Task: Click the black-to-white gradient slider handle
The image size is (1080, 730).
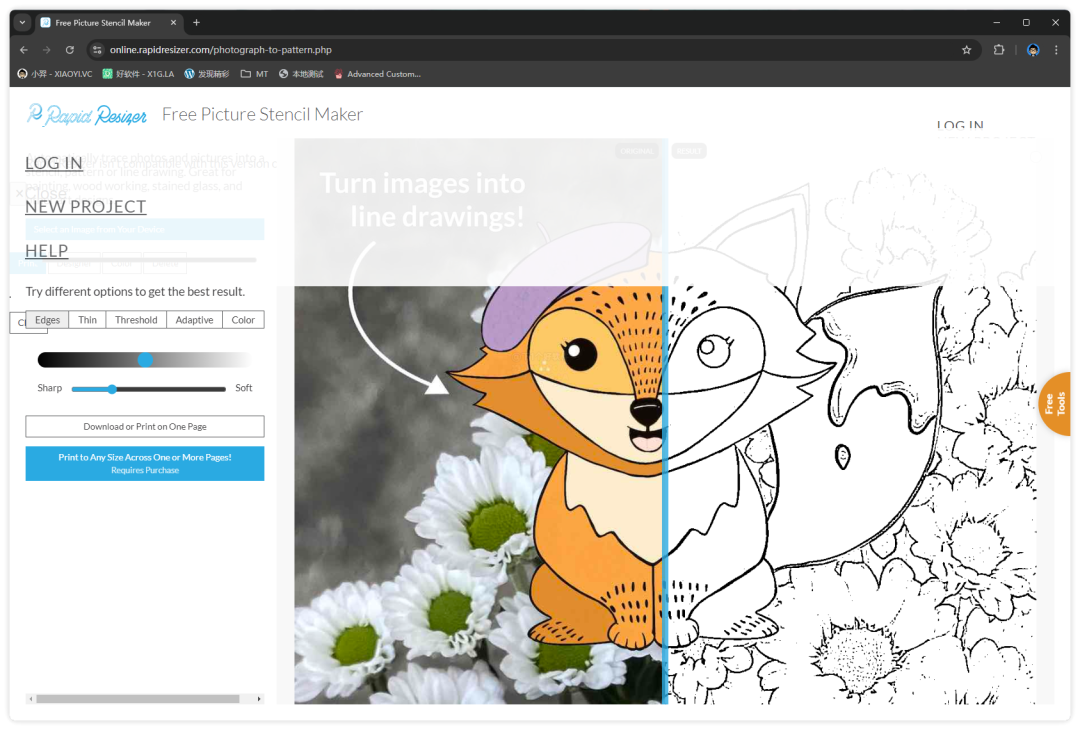Action: (x=145, y=359)
